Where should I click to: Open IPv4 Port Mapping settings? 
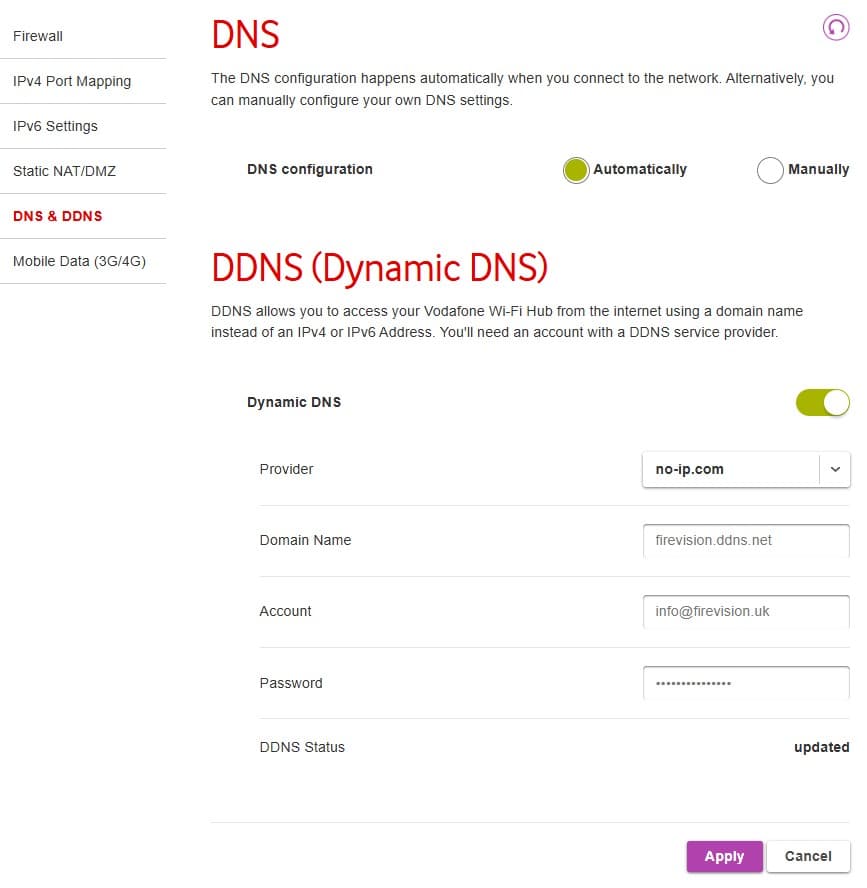click(x=72, y=81)
